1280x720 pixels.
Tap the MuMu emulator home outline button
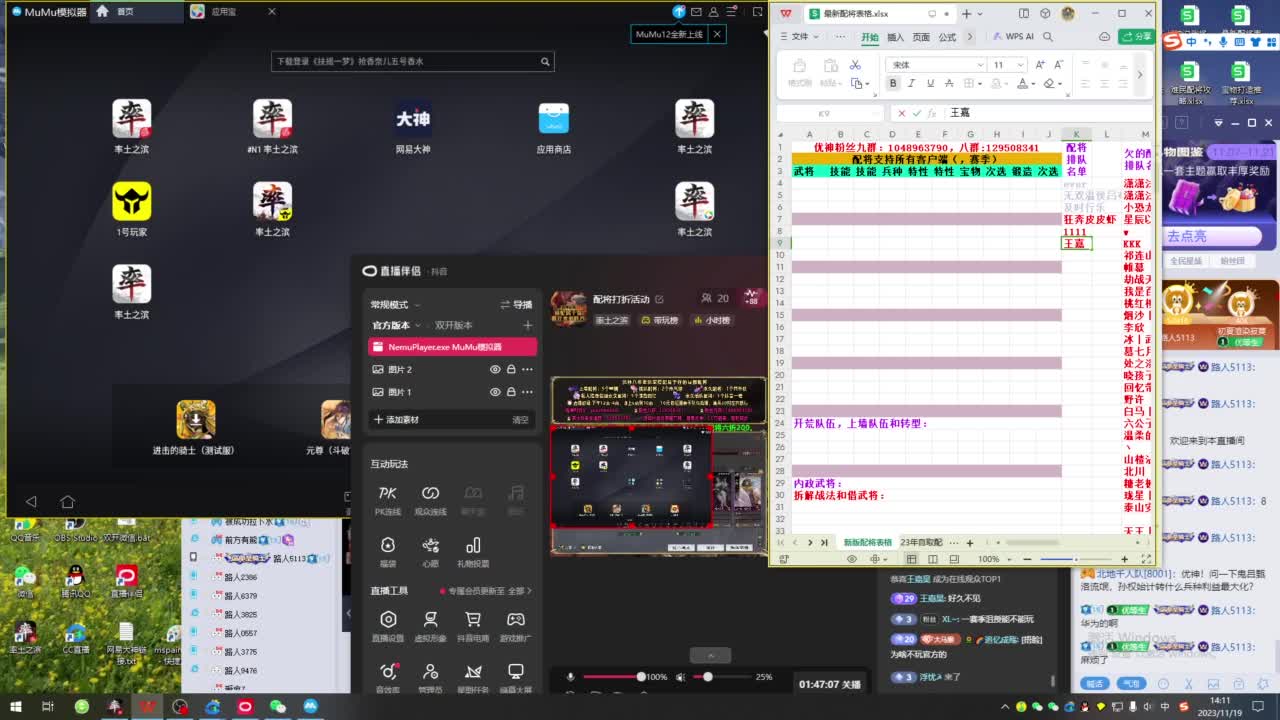[x=67, y=502]
